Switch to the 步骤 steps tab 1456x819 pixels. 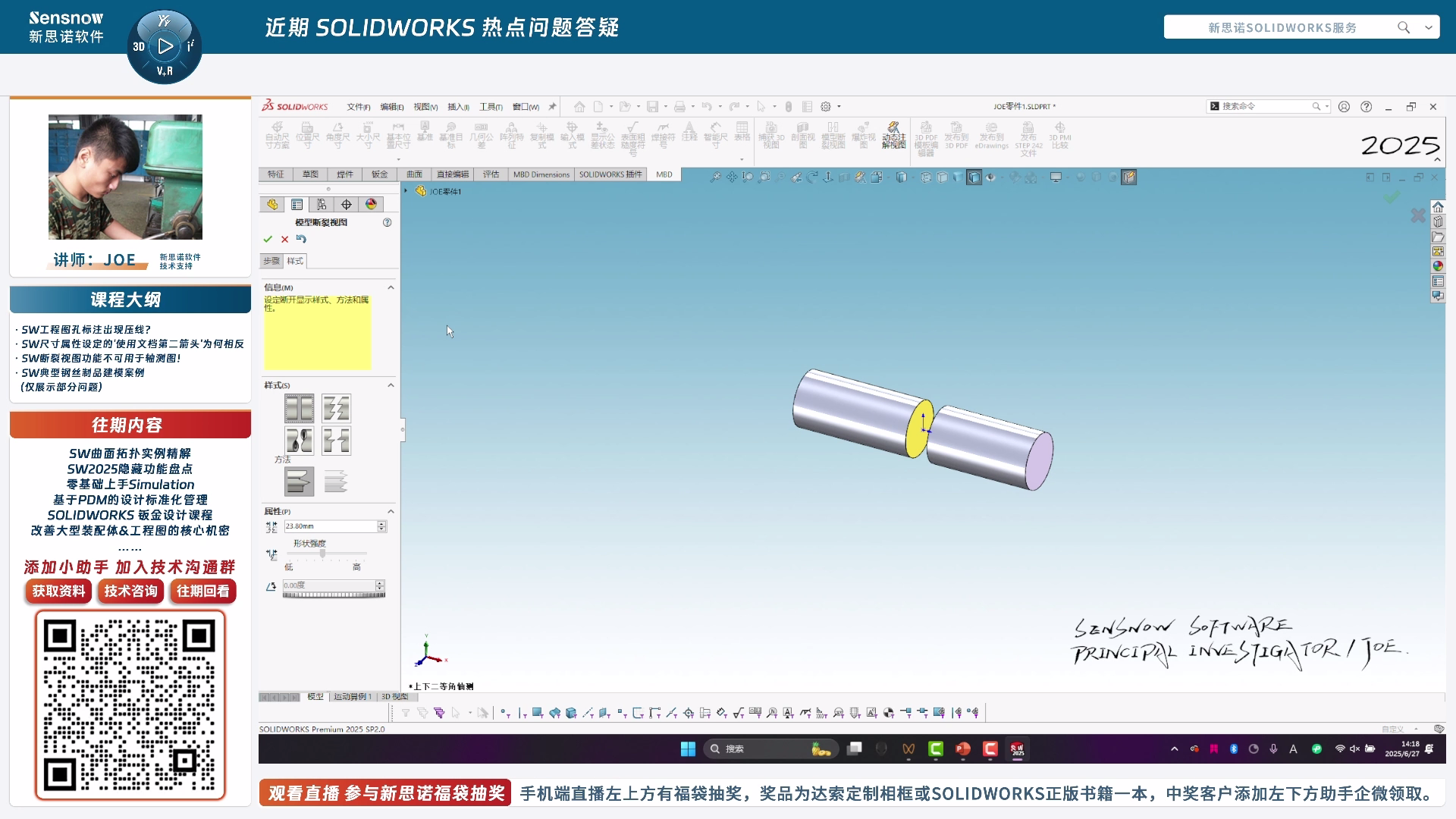[271, 261]
